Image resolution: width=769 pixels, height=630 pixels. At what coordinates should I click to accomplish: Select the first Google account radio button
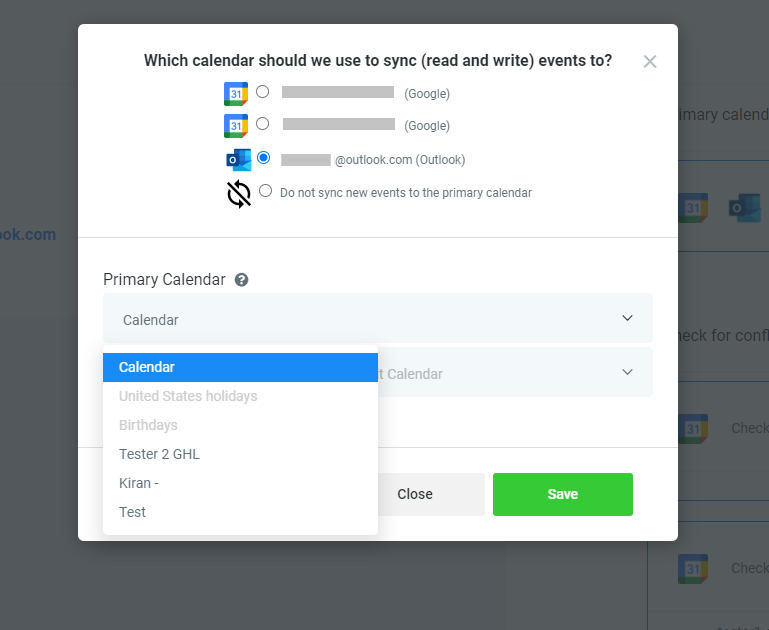point(262,92)
